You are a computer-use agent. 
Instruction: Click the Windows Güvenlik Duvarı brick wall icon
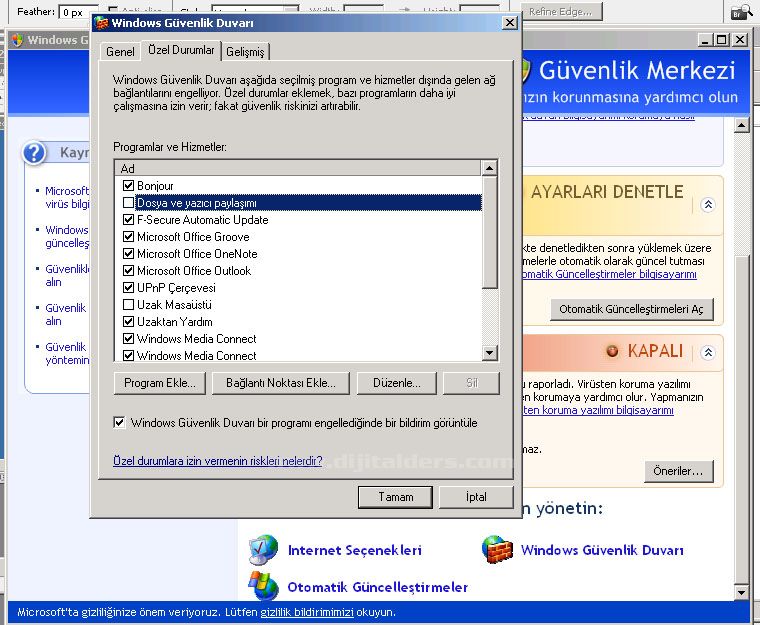497,549
